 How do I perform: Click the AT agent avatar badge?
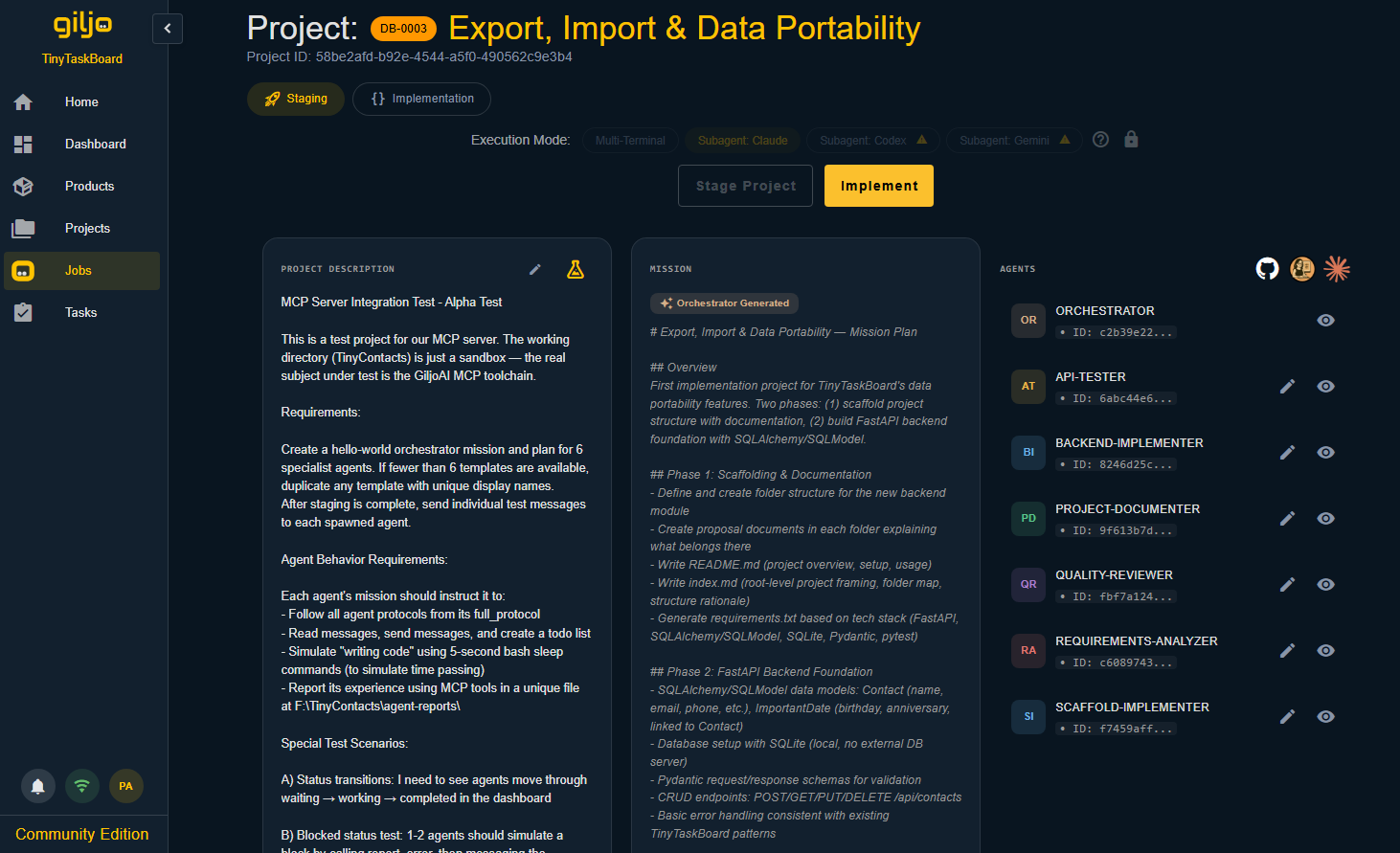pyautogui.click(x=1028, y=387)
